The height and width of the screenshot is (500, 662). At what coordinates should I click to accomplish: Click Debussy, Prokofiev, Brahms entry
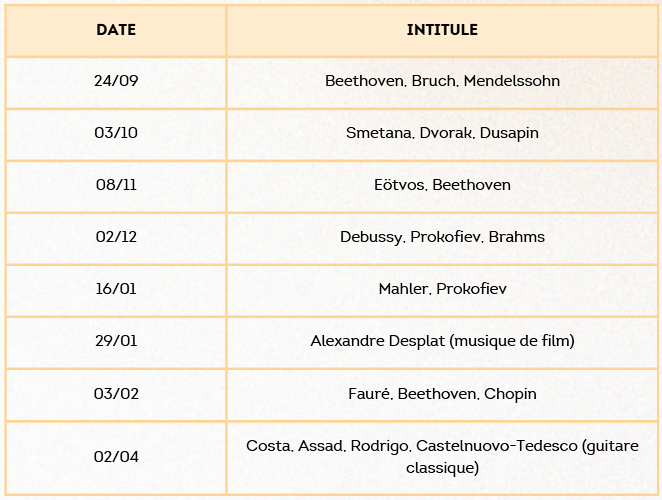click(442, 237)
